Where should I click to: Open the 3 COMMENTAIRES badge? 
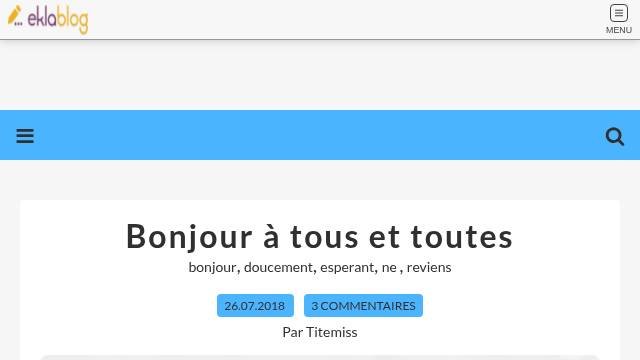point(363,306)
